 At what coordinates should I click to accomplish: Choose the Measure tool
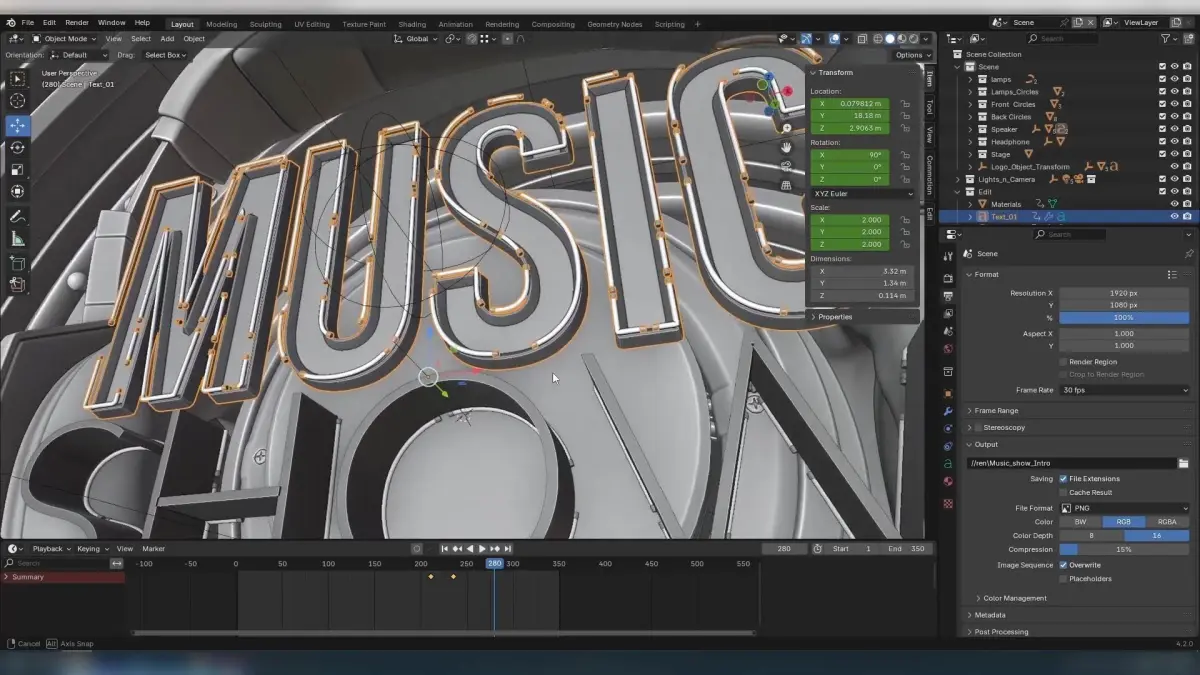pyautogui.click(x=18, y=239)
